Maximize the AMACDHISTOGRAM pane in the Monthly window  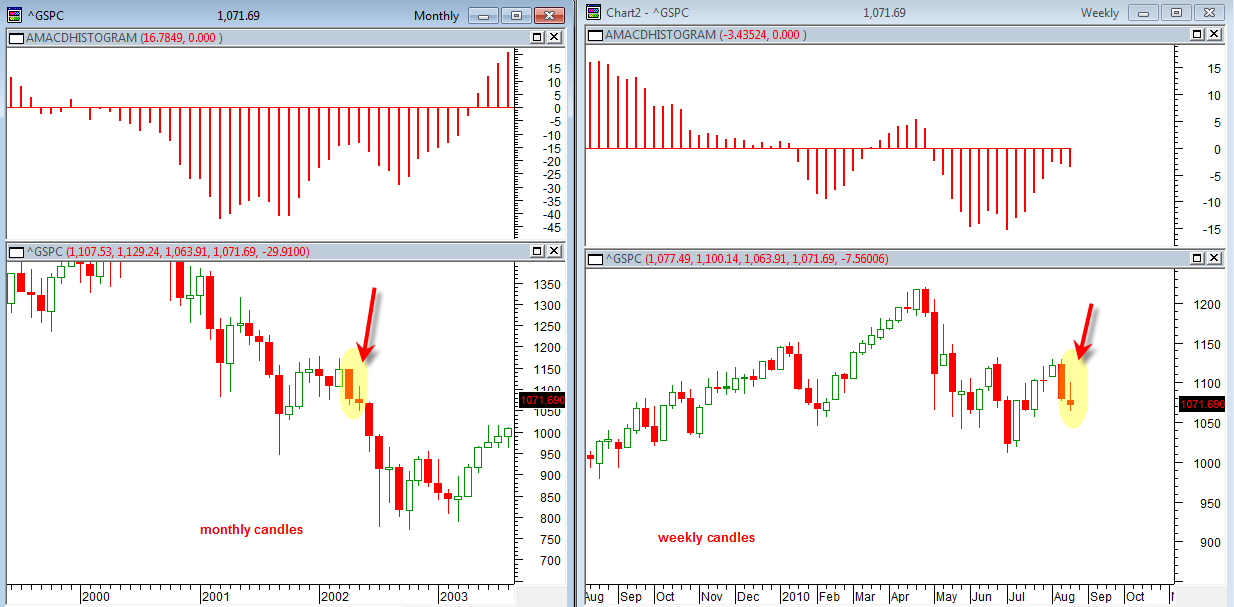(x=538, y=37)
